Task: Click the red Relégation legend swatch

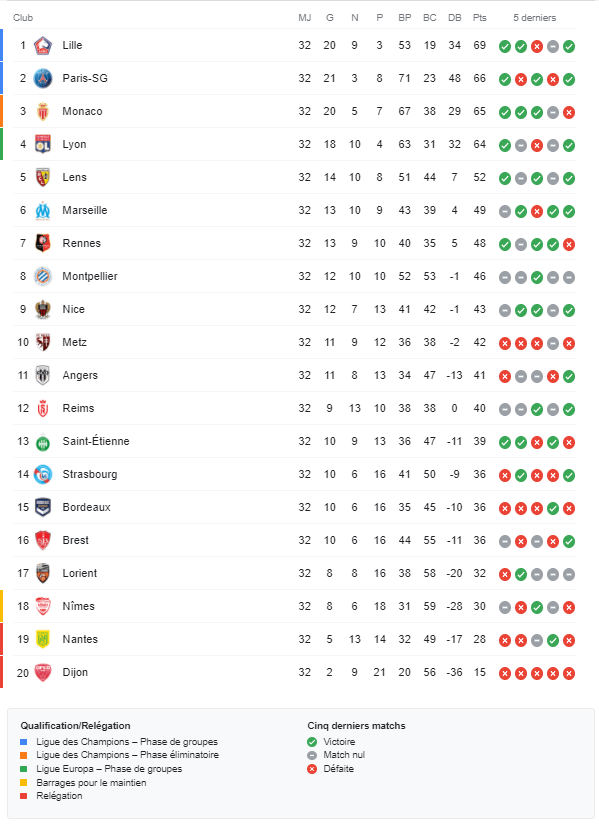Action: coord(24,796)
